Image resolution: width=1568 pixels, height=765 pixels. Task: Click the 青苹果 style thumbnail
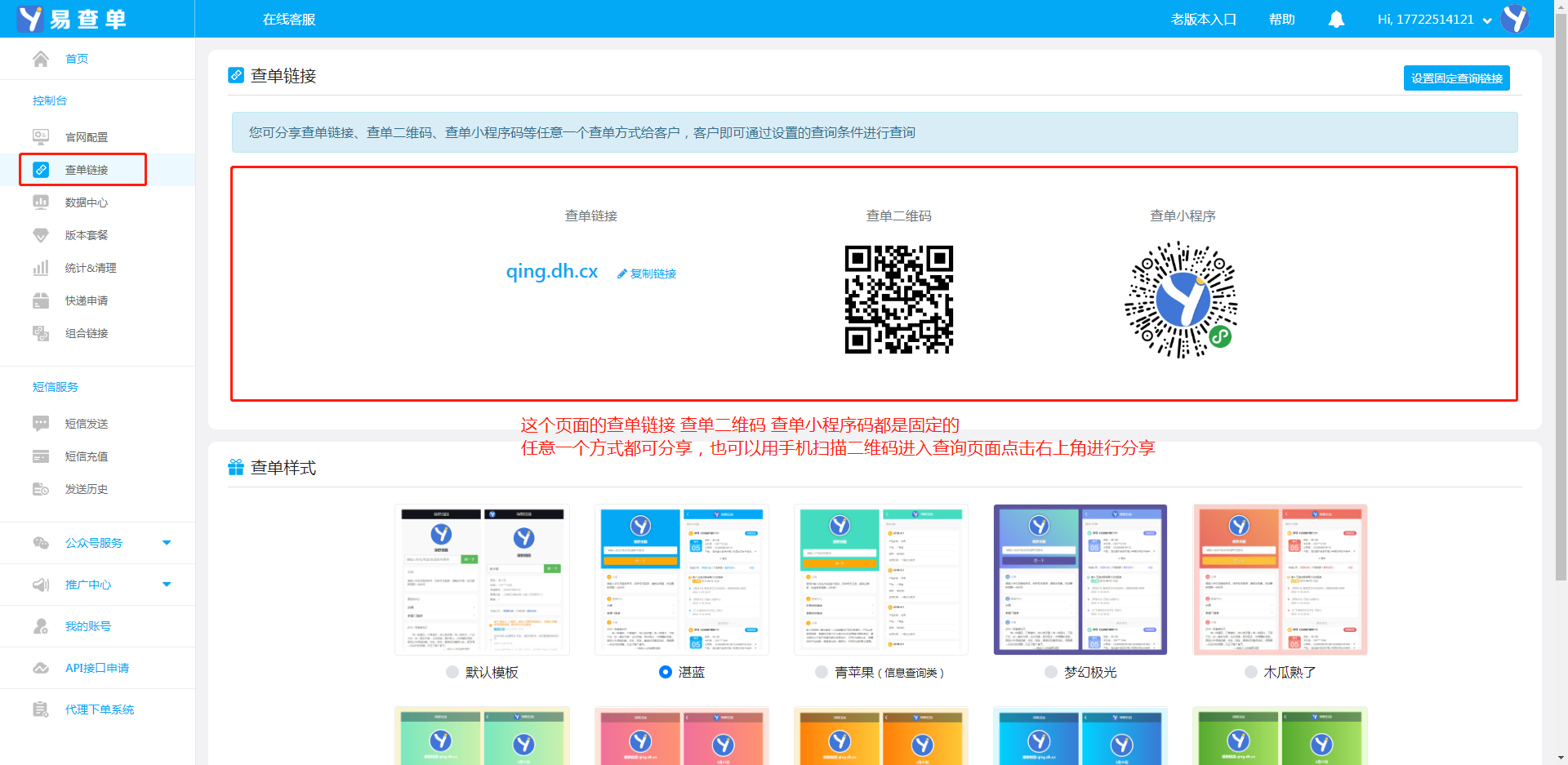(881, 580)
